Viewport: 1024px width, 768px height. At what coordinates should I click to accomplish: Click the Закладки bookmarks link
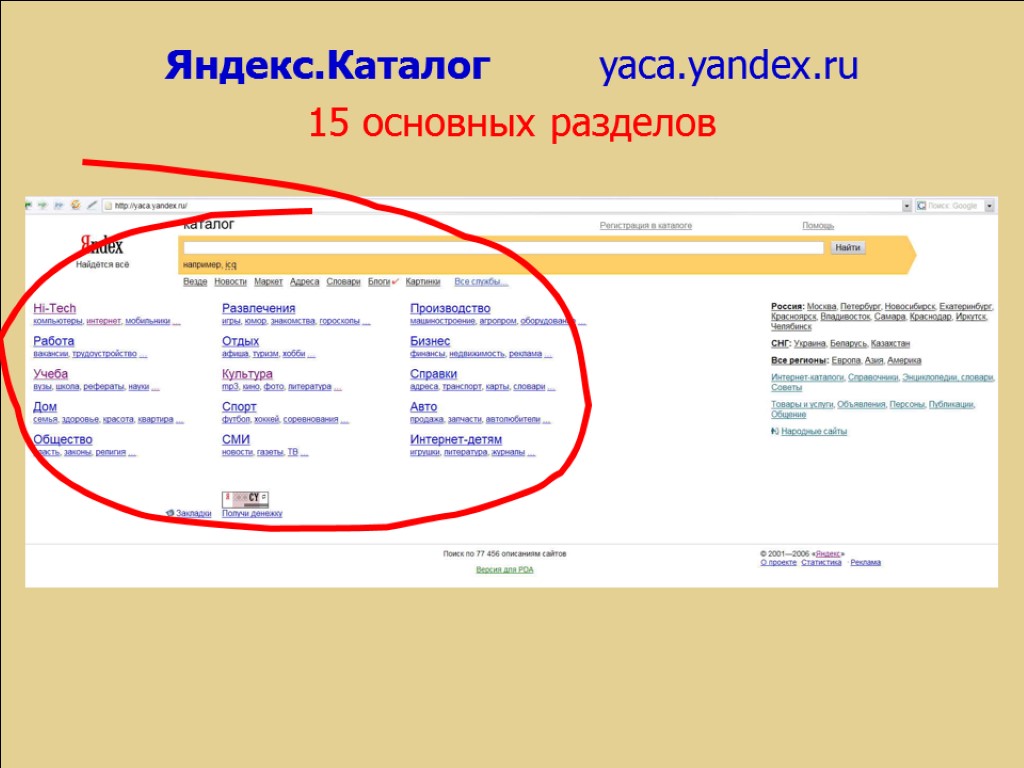click(x=193, y=513)
